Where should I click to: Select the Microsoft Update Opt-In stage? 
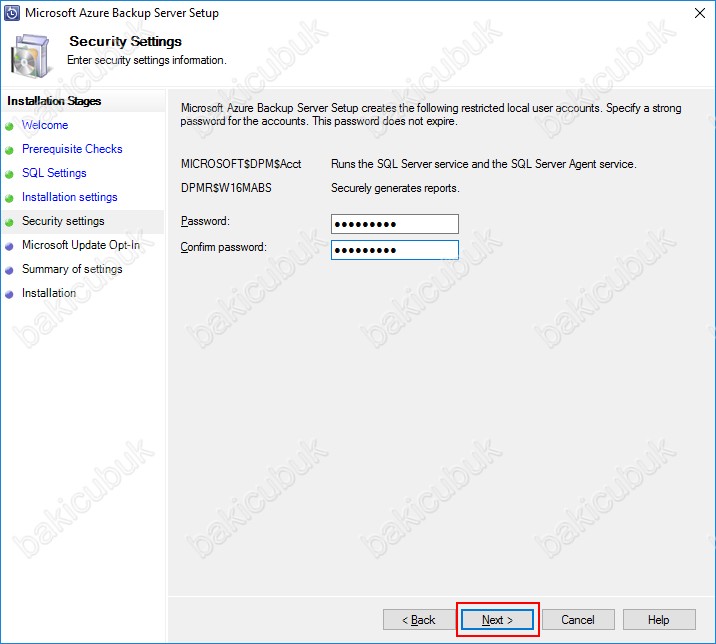(81, 245)
